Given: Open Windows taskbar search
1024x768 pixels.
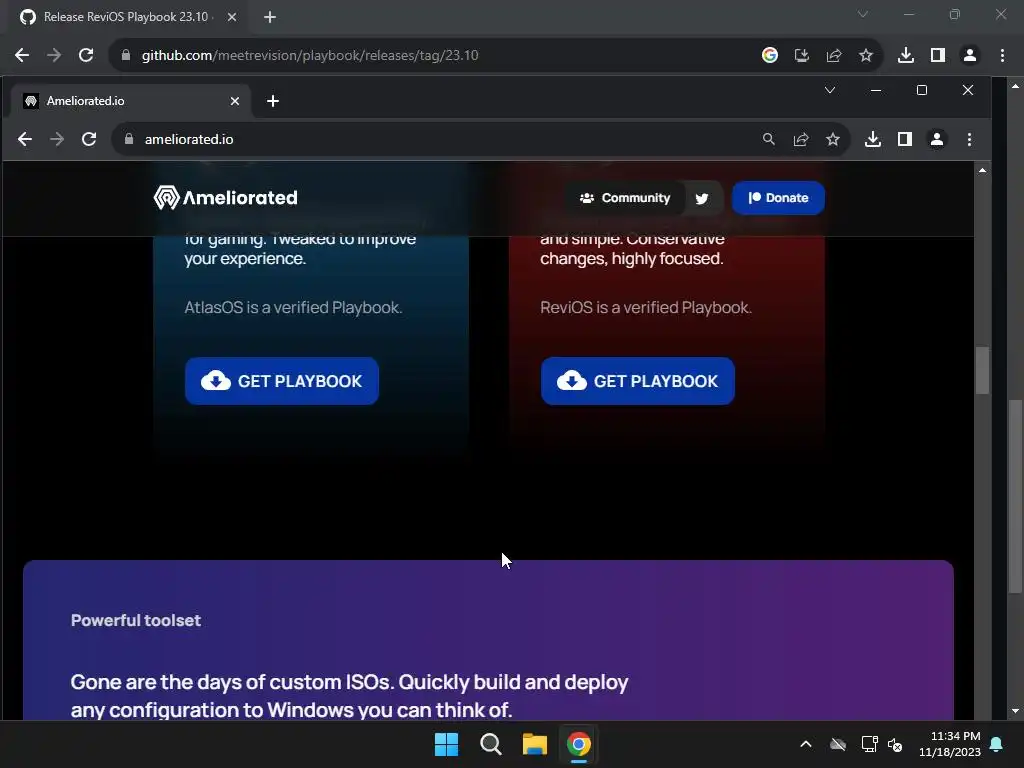Looking at the screenshot, I should coord(490,744).
